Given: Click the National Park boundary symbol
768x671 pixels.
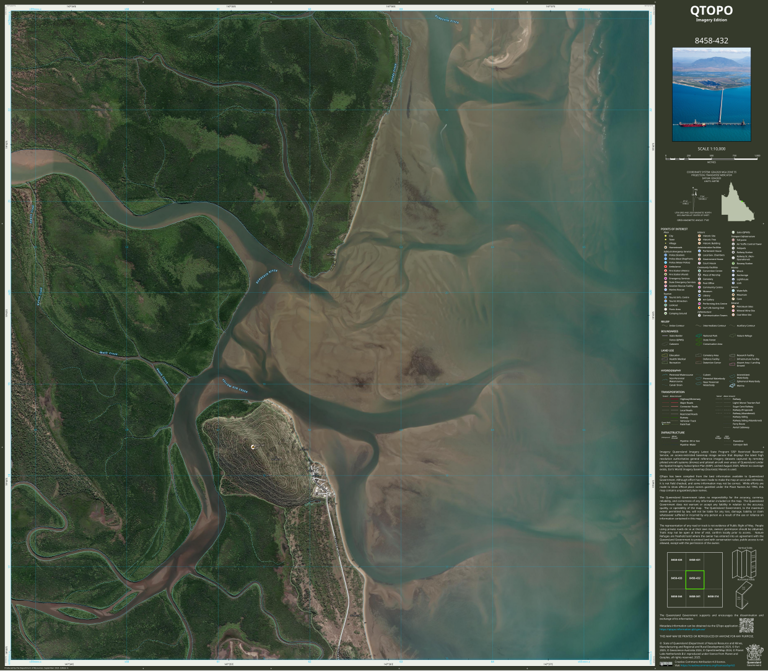Looking at the screenshot, I should [698, 336].
